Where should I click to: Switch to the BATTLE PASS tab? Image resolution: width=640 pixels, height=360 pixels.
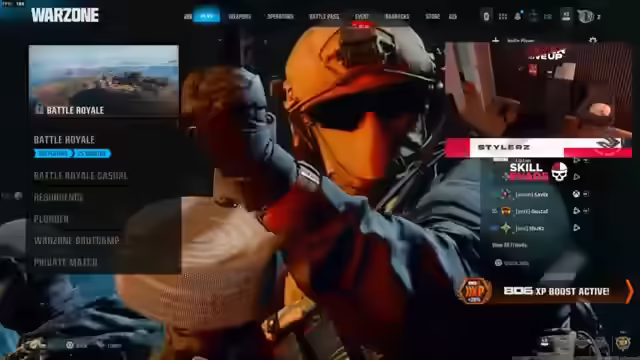pos(324,16)
